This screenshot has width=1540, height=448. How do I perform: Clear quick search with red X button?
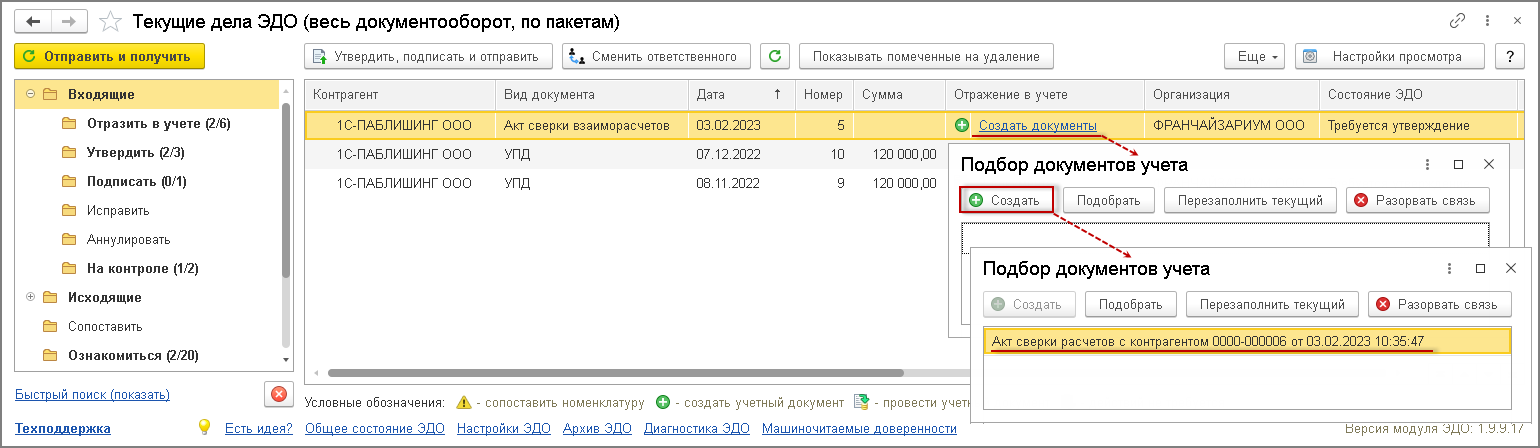tap(278, 394)
